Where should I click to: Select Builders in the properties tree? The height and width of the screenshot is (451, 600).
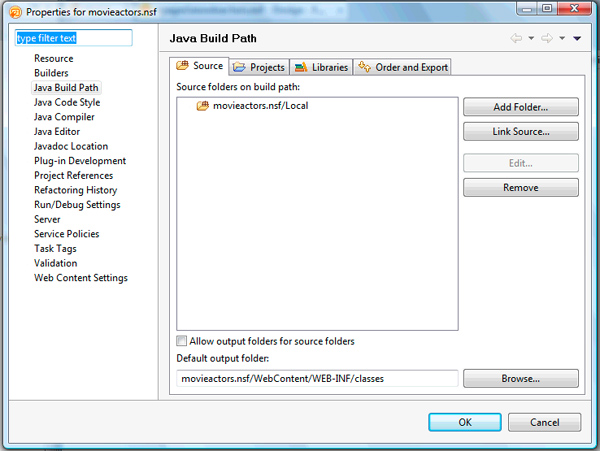point(51,73)
